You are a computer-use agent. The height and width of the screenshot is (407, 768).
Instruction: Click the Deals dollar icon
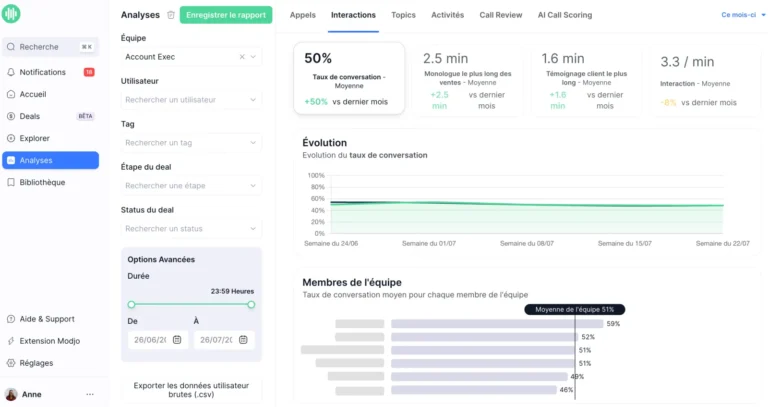11,116
